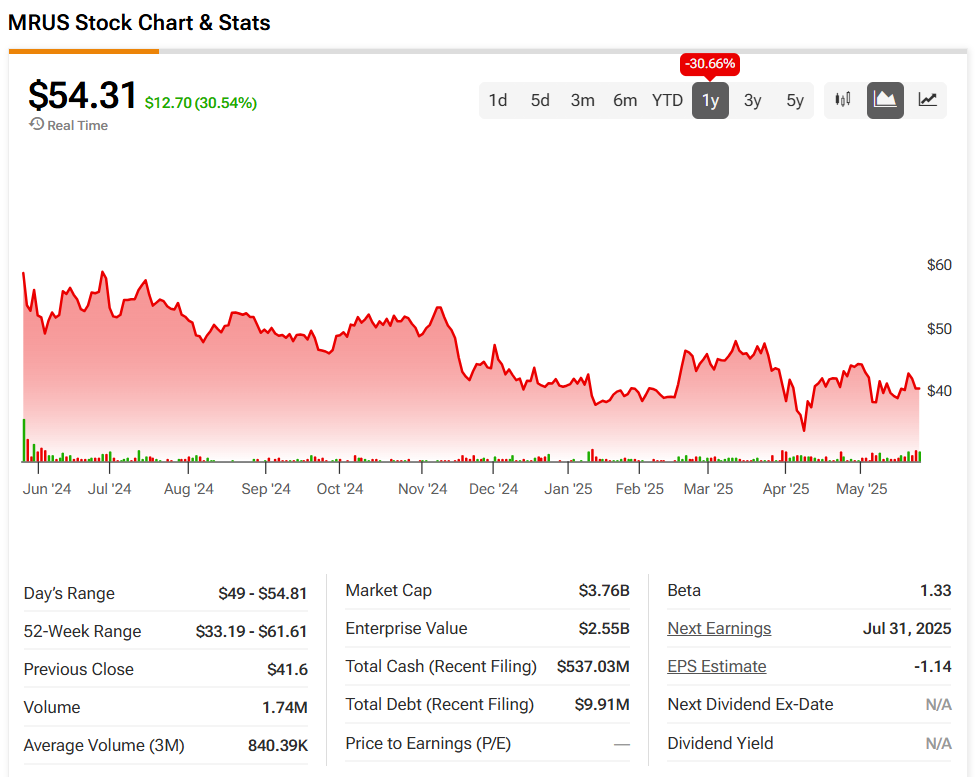Click the Price to Earnings (P/E) label
The width and height of the screenshot is (975, 777).
(428, 743)
